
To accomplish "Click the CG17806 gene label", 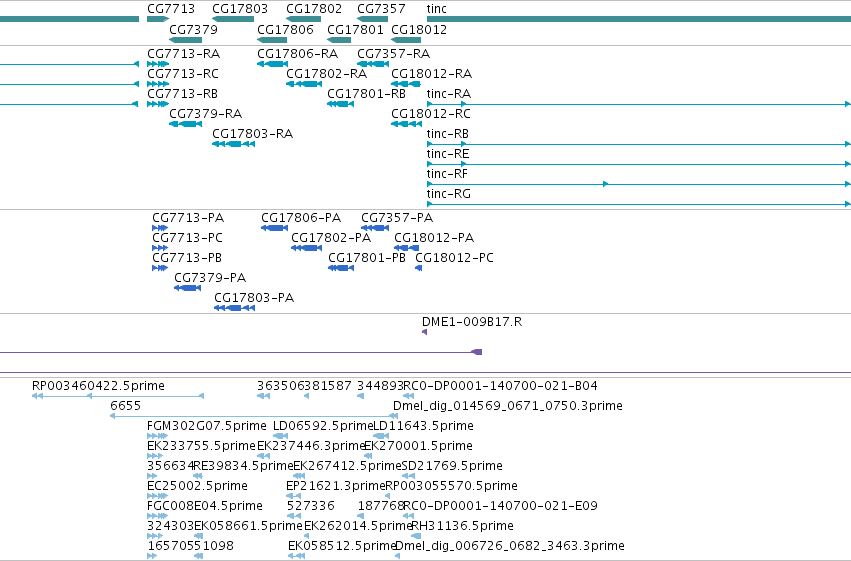I will coord(285,29).
